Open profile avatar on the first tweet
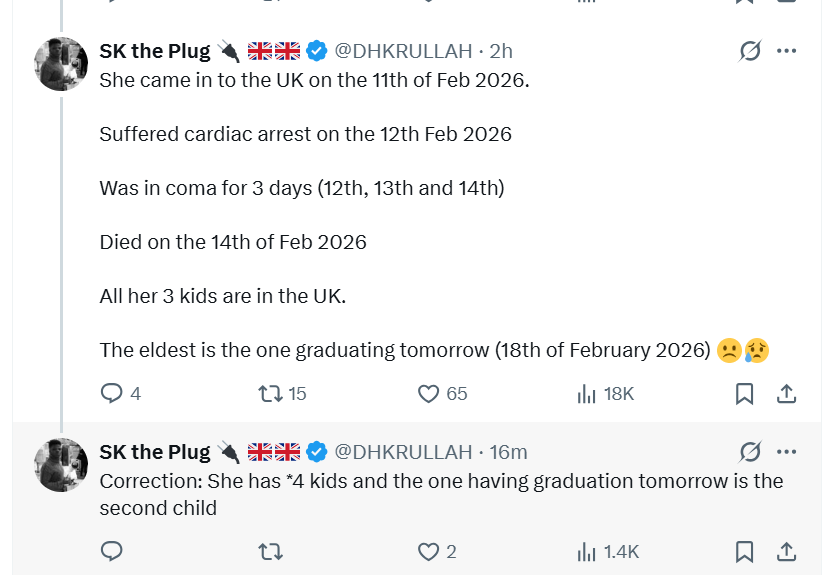835x575 pixels. (x=62, y=64)
